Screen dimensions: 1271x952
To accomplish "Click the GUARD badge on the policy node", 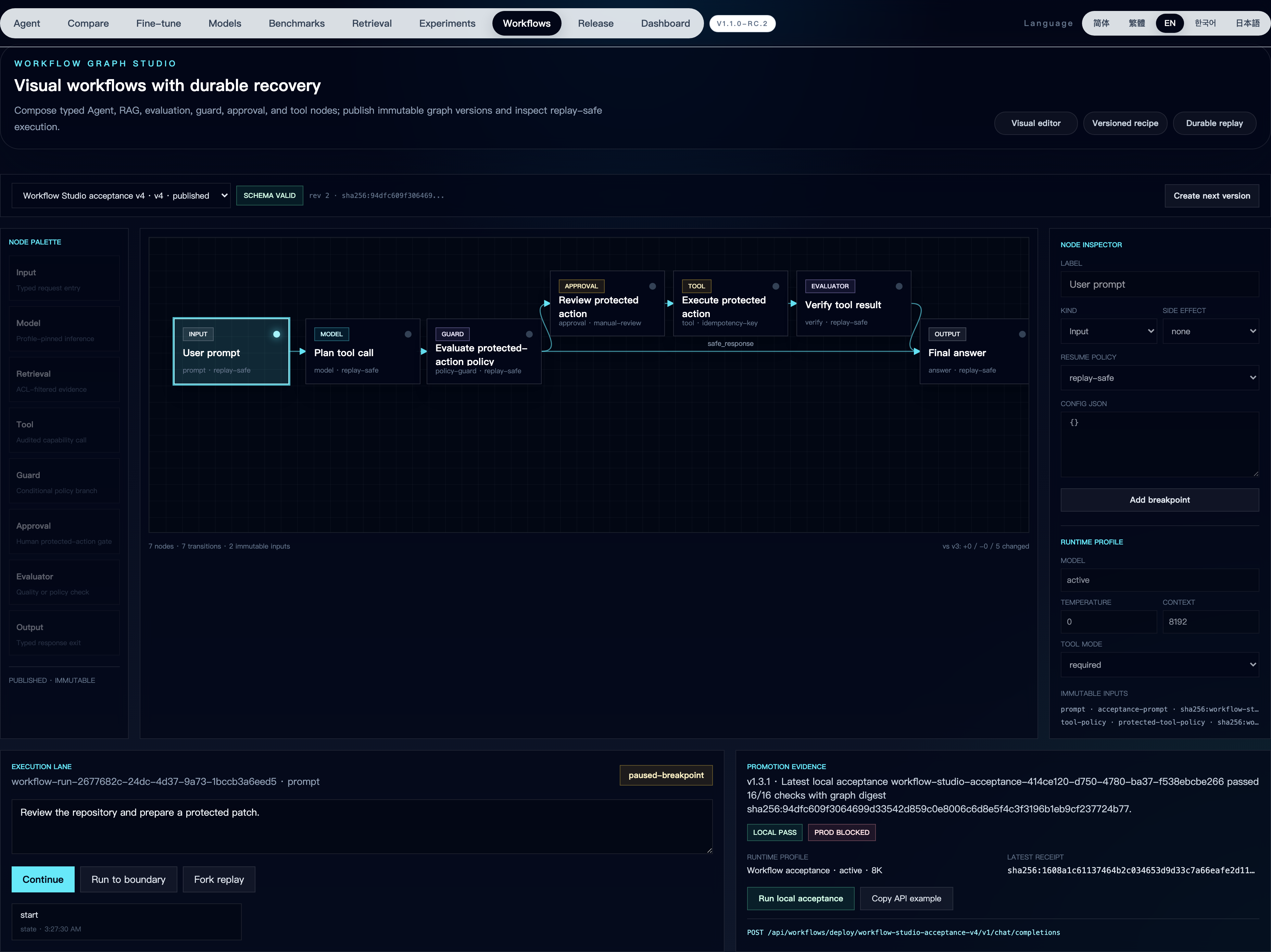I will (453, 334).
